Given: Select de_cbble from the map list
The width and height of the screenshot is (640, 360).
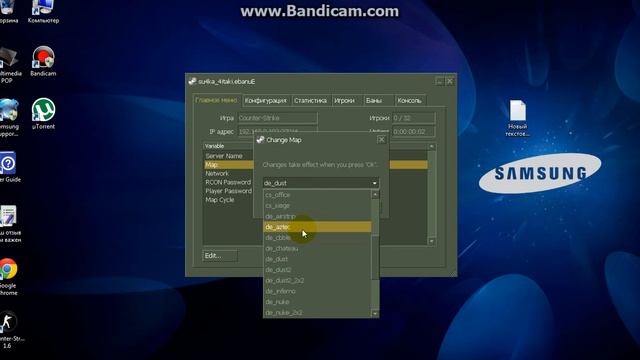Looking at the screenshot, I should click(317, 238).
